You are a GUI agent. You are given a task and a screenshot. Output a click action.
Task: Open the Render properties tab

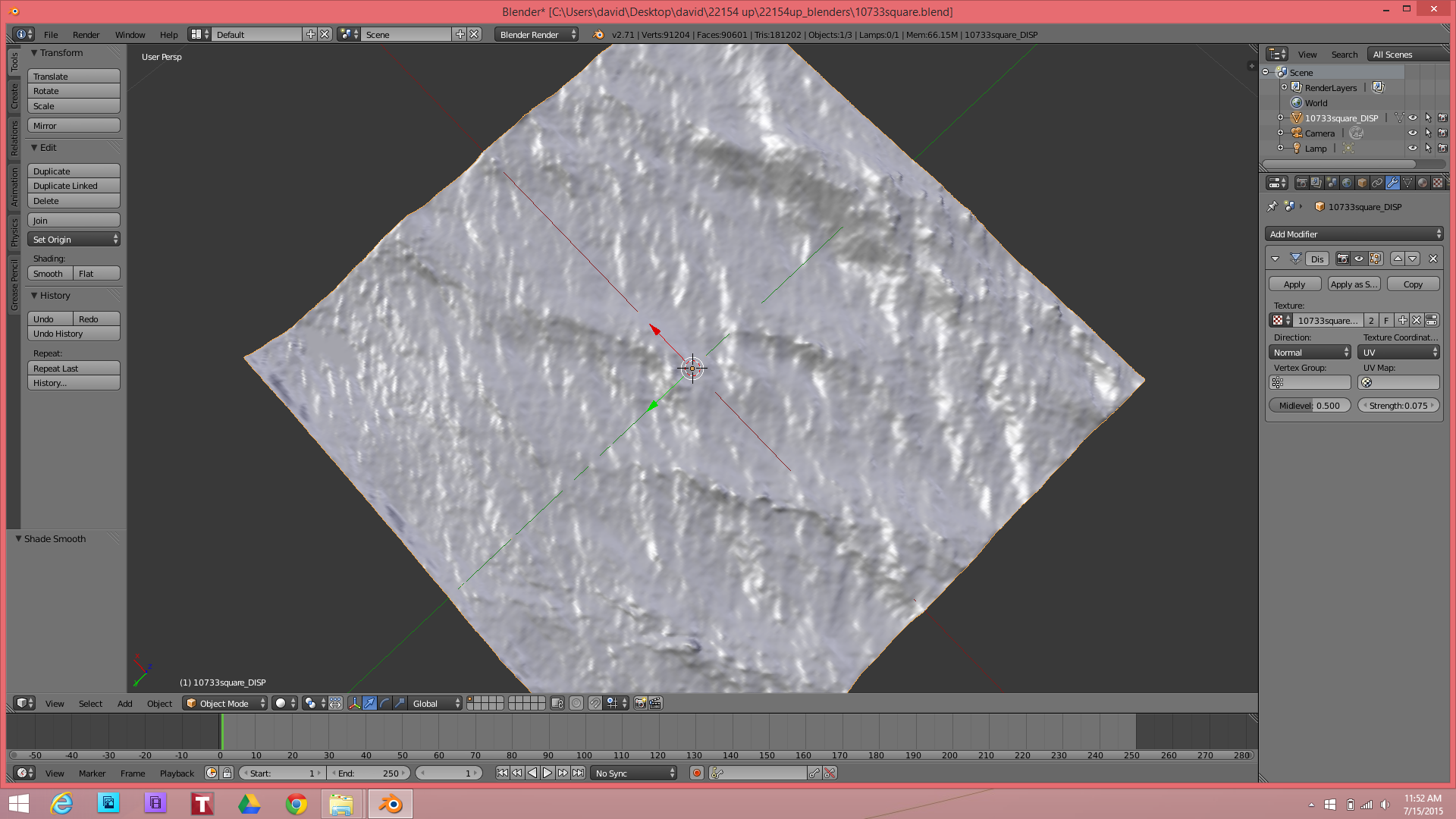point(1302,183)
